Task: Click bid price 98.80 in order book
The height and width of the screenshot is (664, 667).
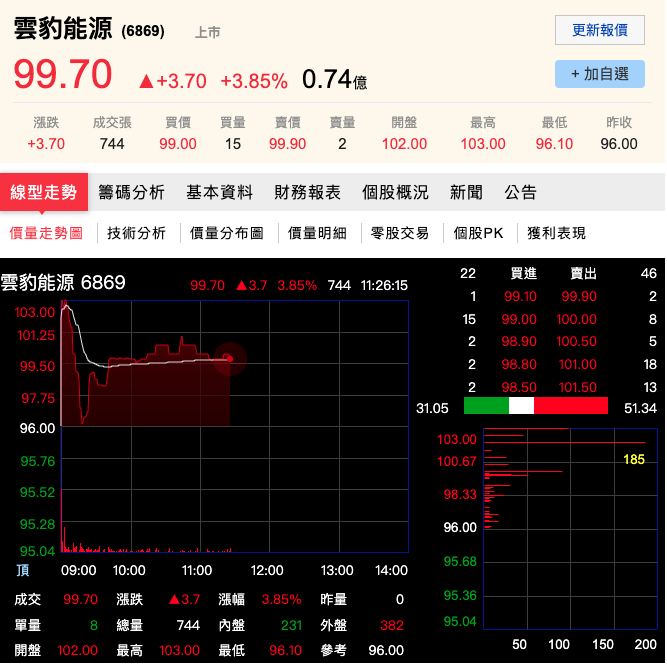Action: pos(519,364)
